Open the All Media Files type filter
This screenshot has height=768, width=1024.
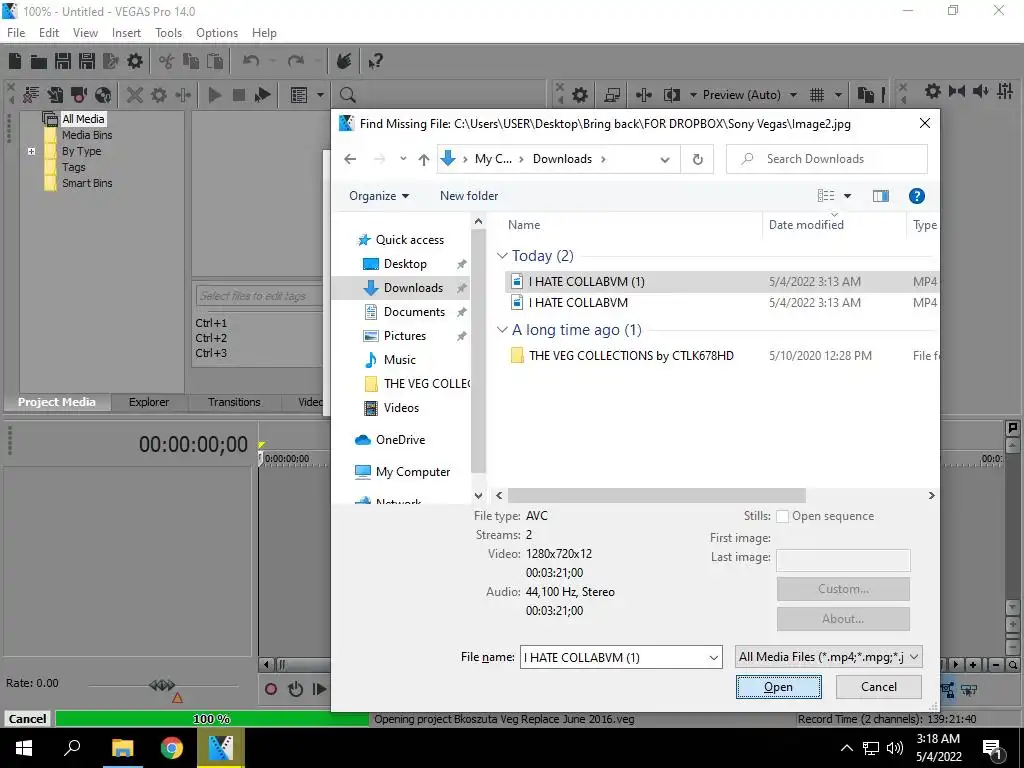(x=828, y=657)
